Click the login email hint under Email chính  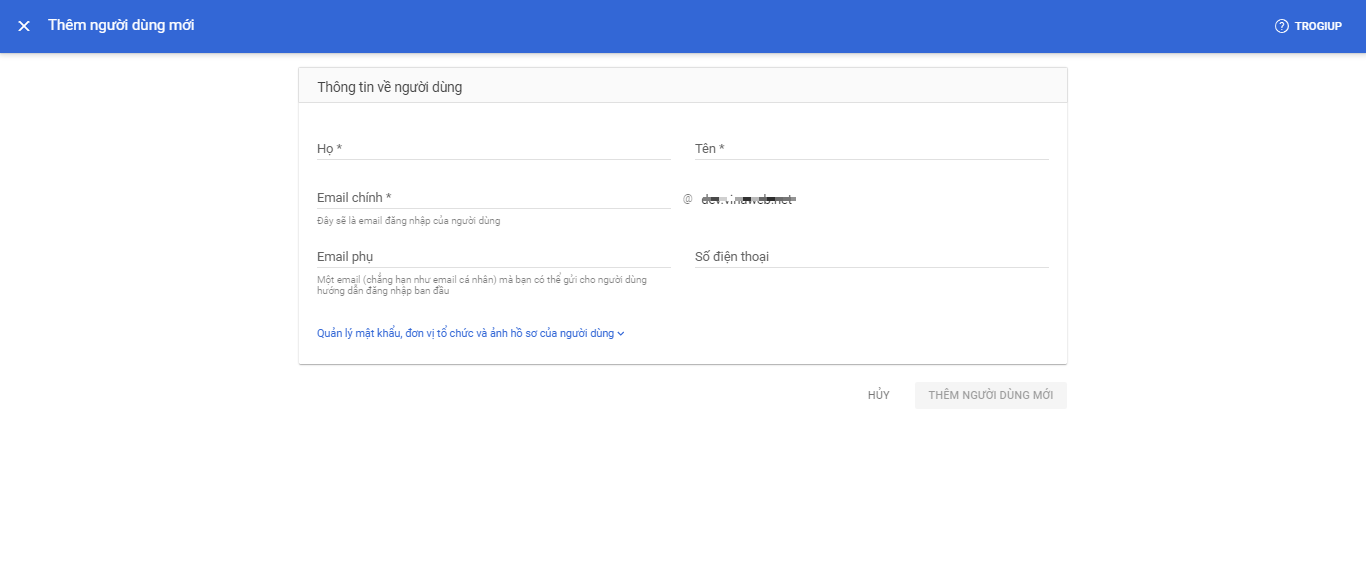point(408,221)
